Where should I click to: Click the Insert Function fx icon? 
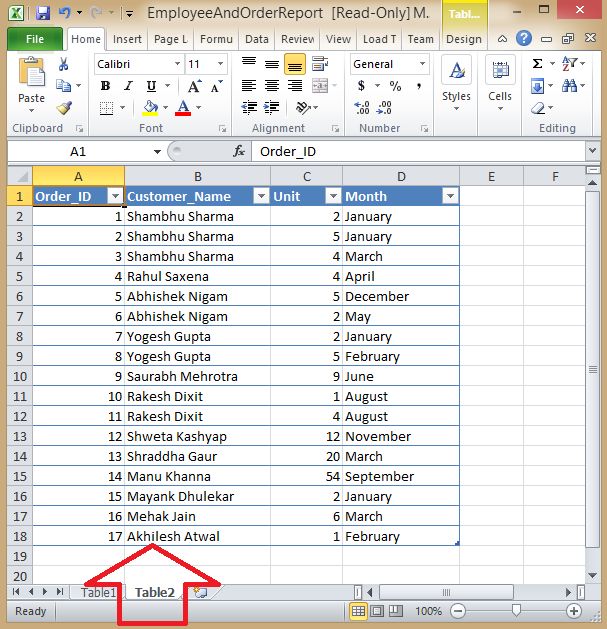[239, 151]
